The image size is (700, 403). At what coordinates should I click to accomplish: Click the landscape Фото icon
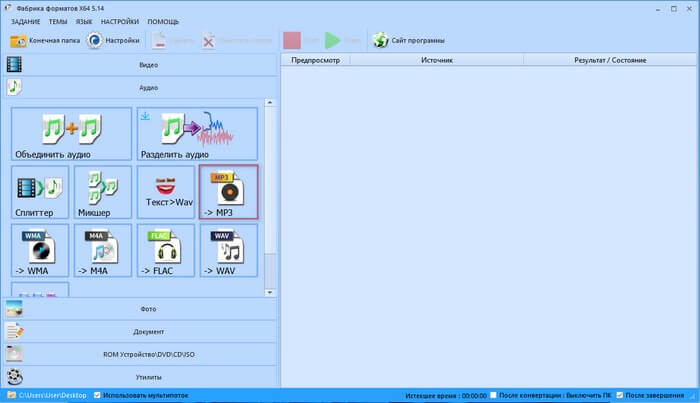pos(14,309)
